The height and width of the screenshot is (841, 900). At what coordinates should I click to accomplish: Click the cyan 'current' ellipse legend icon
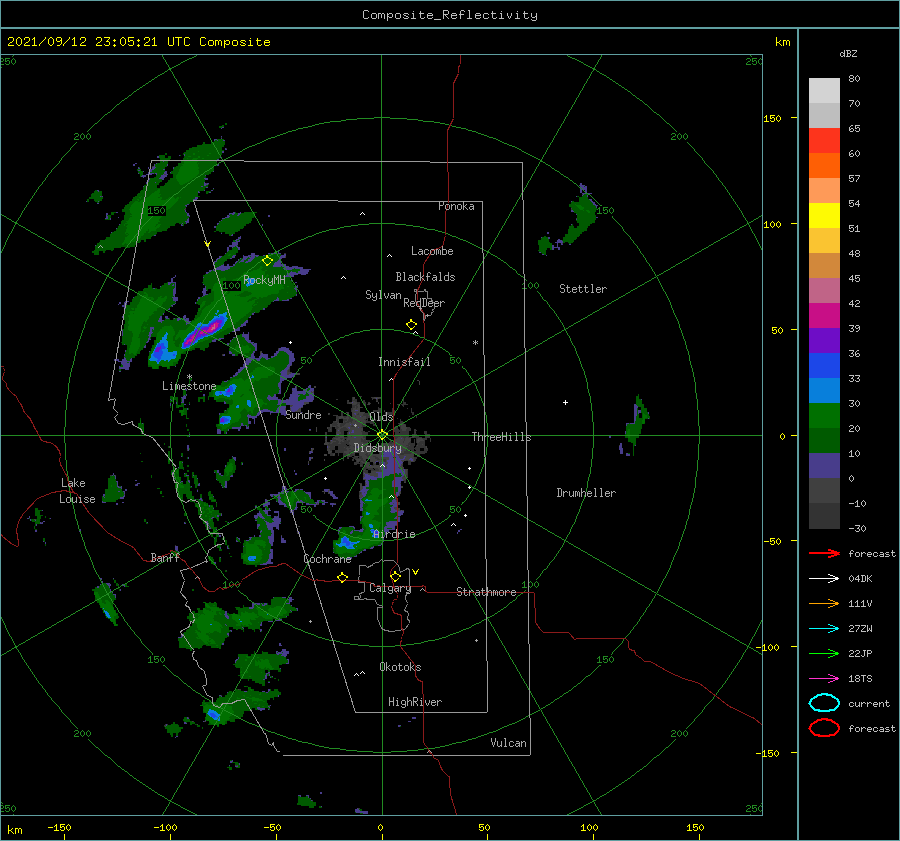(824, 703)
